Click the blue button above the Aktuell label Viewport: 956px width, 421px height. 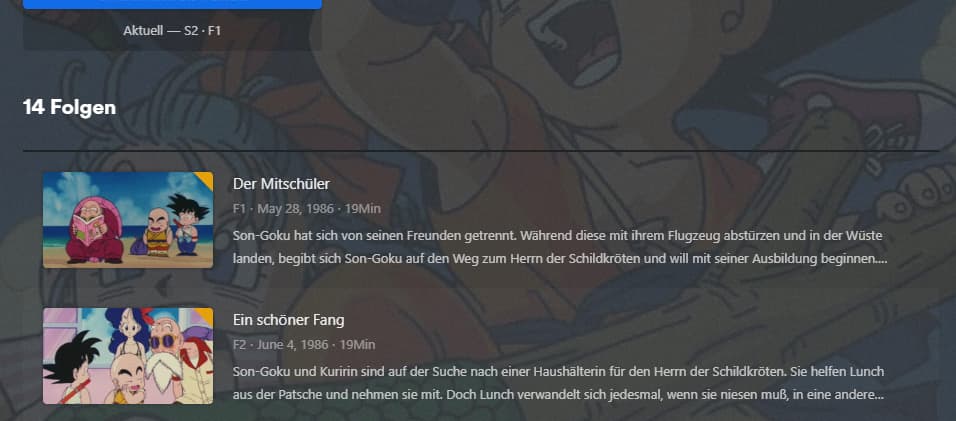pyautogui.click(x=173, y=4)
